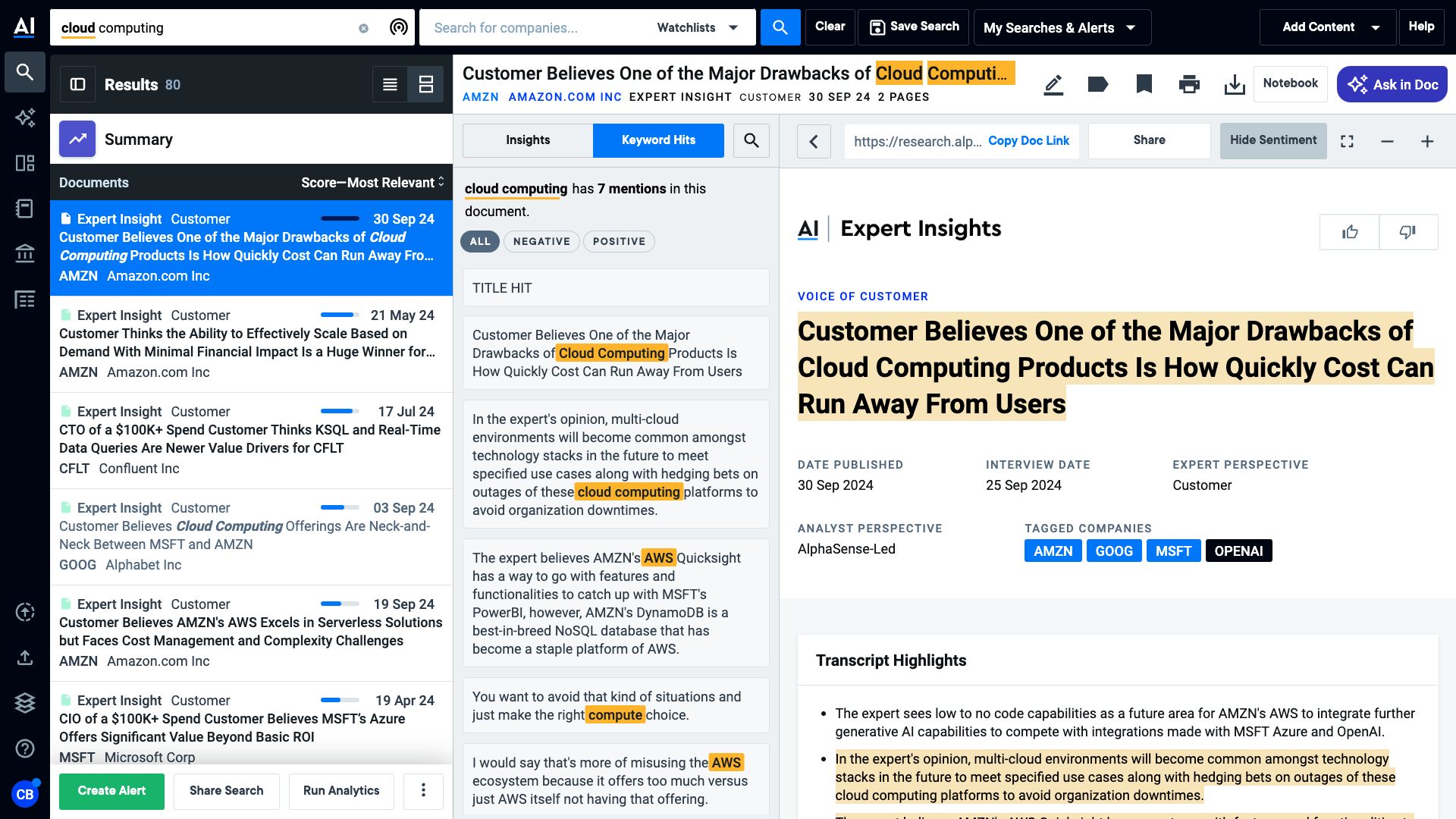Click Share Search button
The image size is (1456, 819).
pyautogui.click(x=227, y=791)
